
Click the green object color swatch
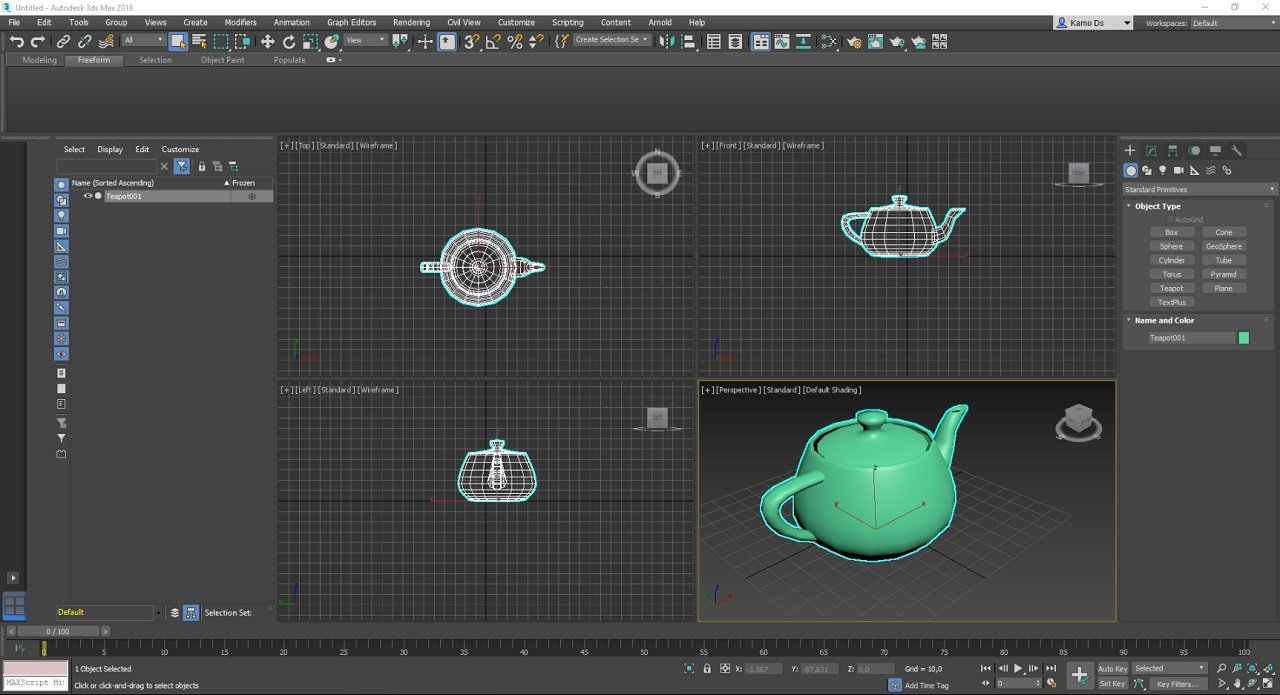(1244, 338)
